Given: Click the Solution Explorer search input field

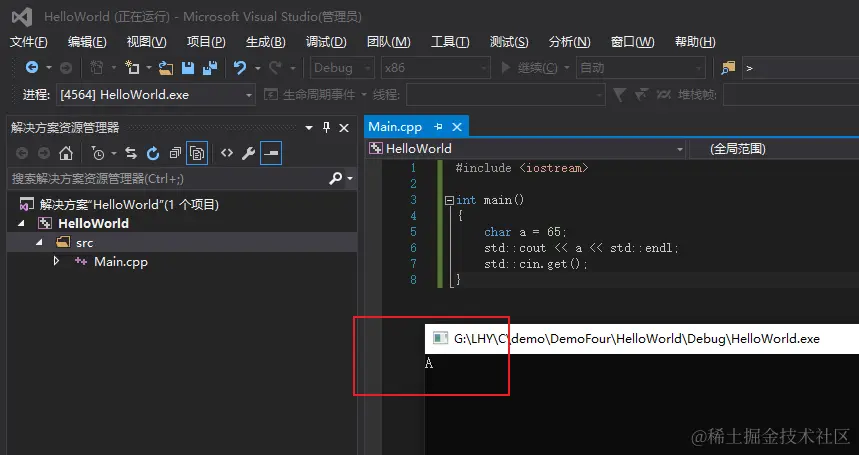Looking at the screenshot, I should click(168, 178).
